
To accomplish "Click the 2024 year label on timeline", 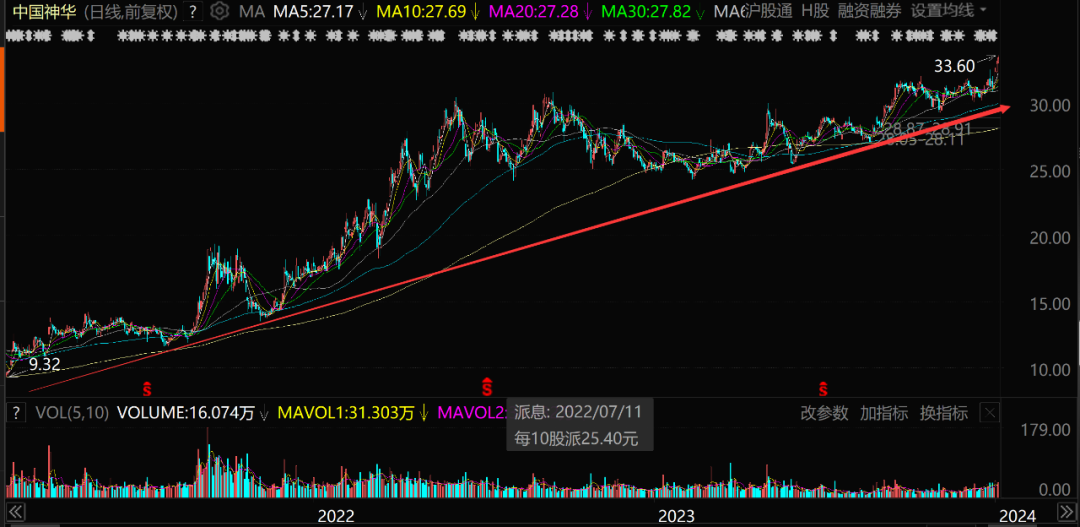I will pos(1017,515).
